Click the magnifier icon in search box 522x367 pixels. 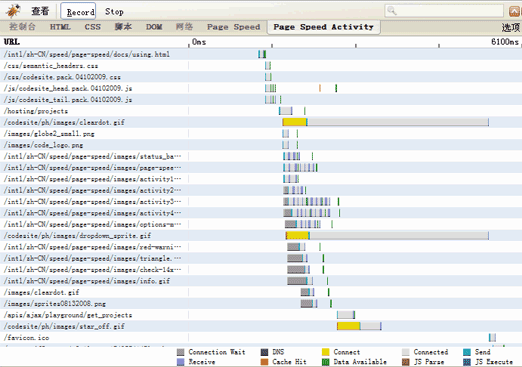pyautogui.click(x=392, y=11)
